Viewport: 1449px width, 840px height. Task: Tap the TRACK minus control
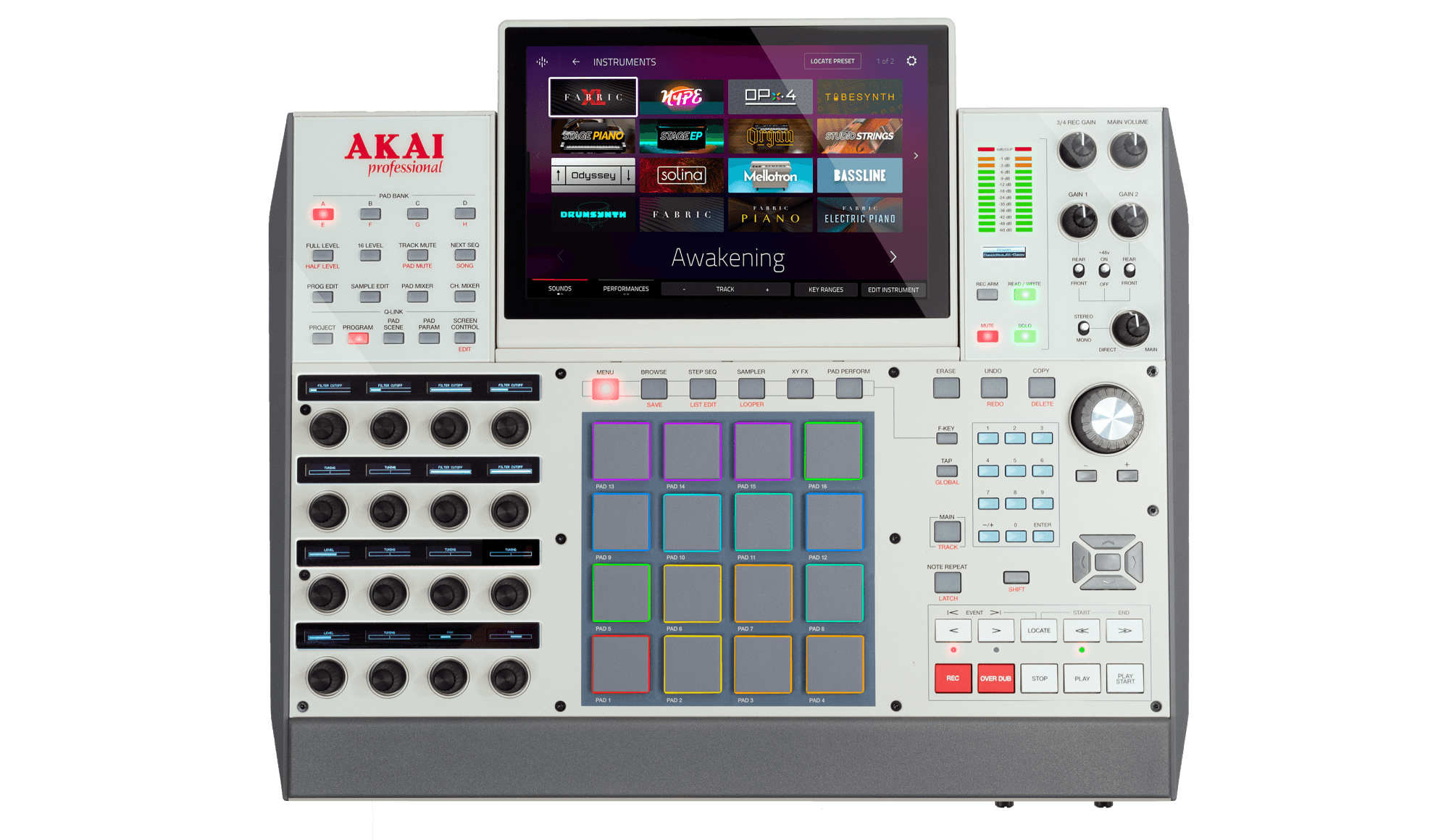click(x=684, y=290)
